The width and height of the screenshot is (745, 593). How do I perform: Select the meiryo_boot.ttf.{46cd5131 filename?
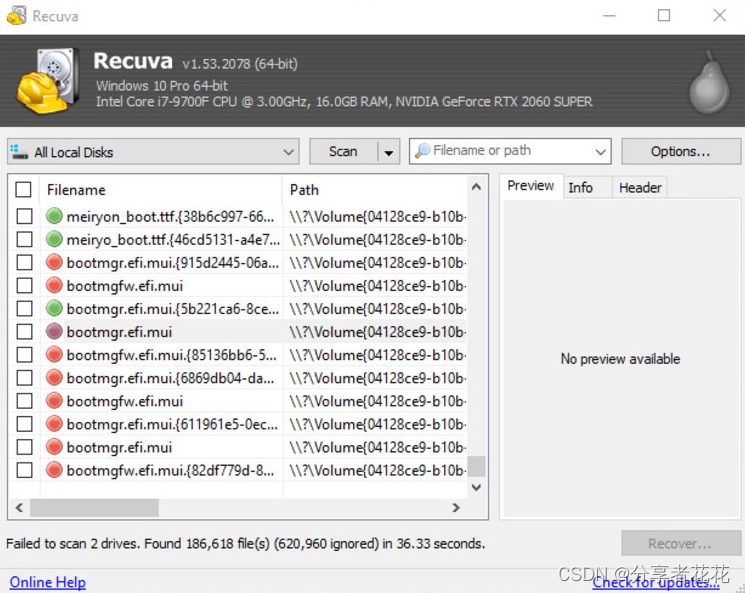(x=173, y=239)
